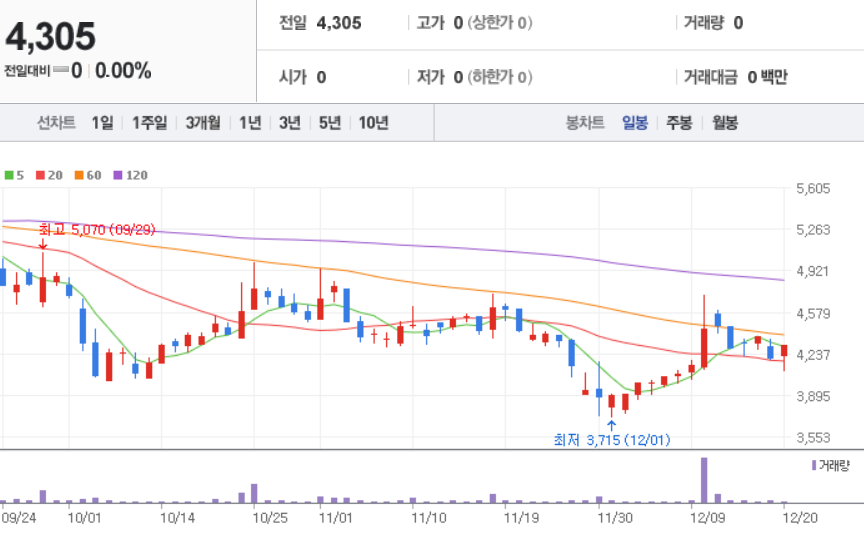Click the 고가 0 label
864x543 pixels.
tap(439, 23)
